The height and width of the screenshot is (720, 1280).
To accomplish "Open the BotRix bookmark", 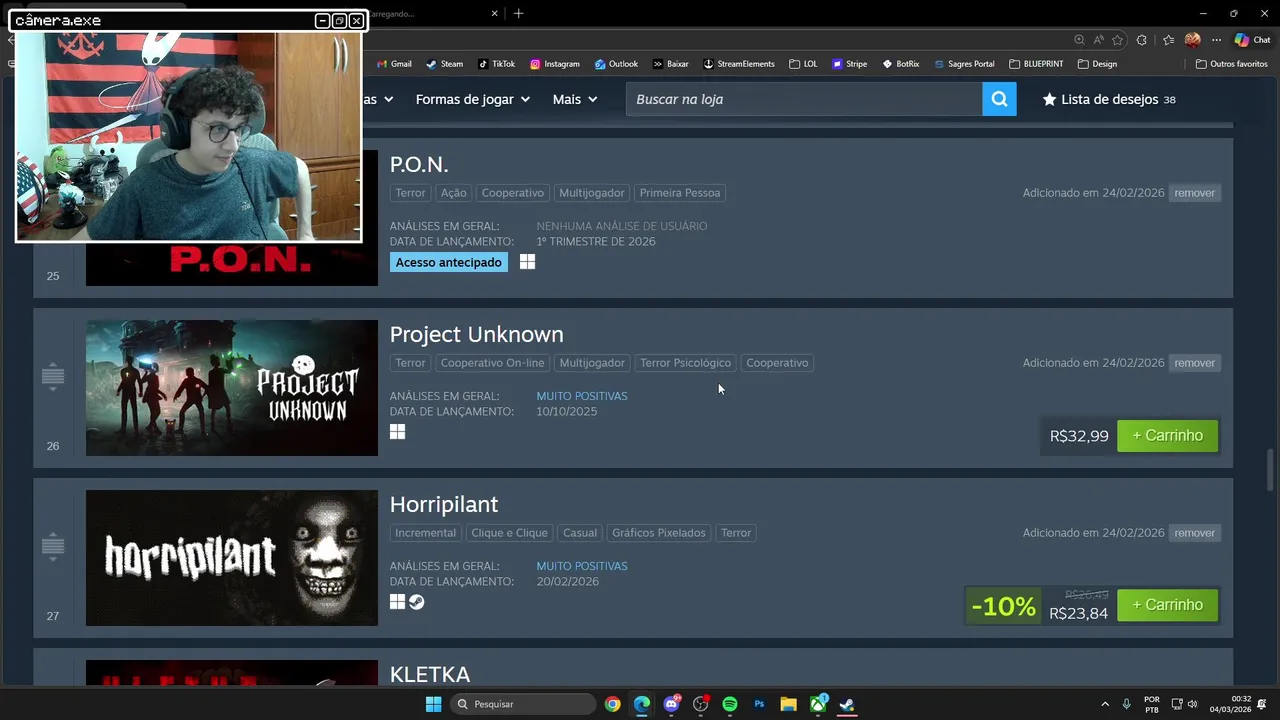I will click(x=900, y=64).
